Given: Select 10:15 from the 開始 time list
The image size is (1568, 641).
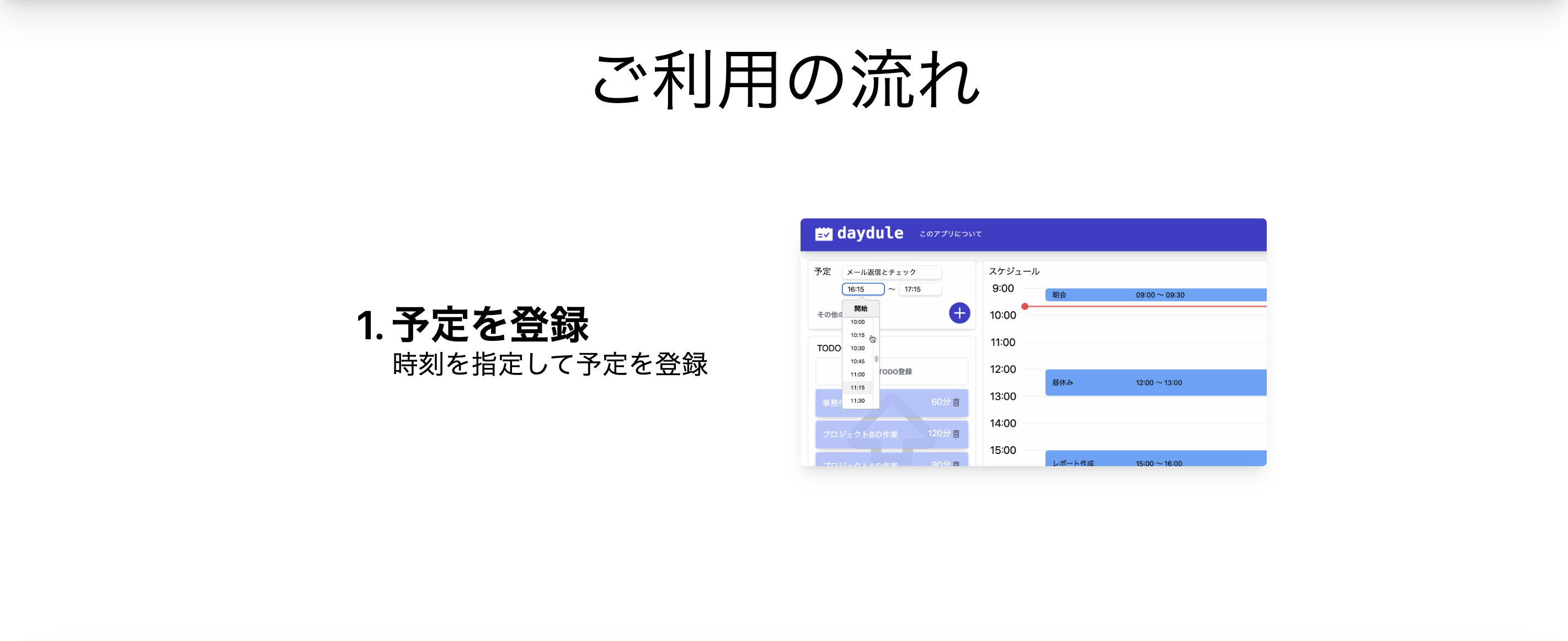Looking at the screenshot, I should (x=857, y=335).
